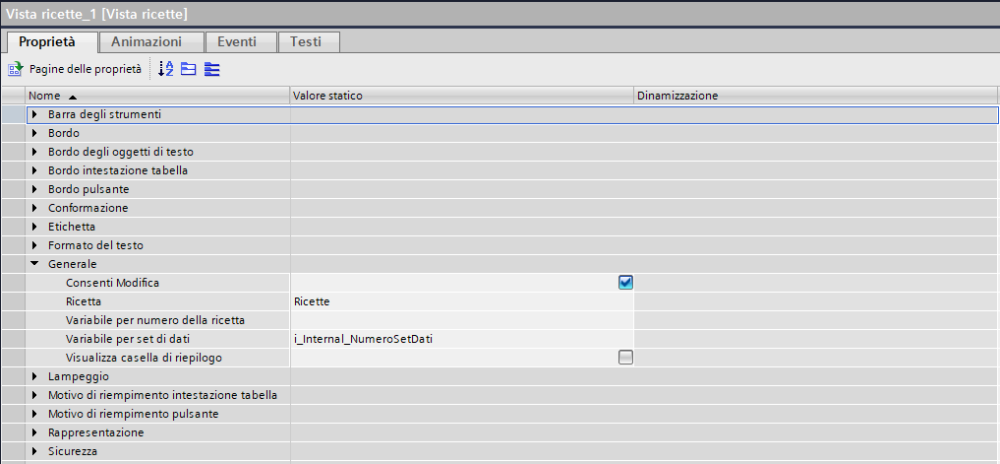This screenshot has width=1000, height=464.
Task: Click the empty Variabile per numero della ricetta field
Action: click(460, 320)
